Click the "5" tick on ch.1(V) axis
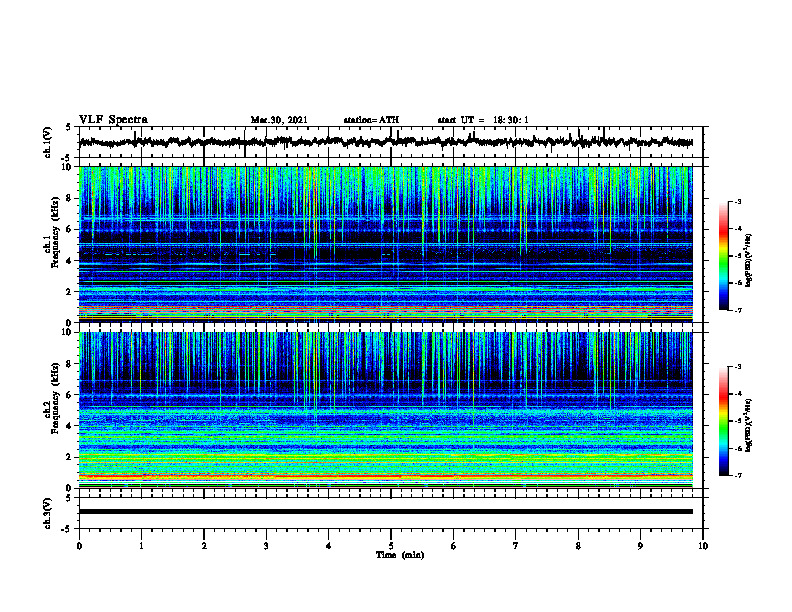The height and width of the screenshot is (612, 792). pos(68,128)
